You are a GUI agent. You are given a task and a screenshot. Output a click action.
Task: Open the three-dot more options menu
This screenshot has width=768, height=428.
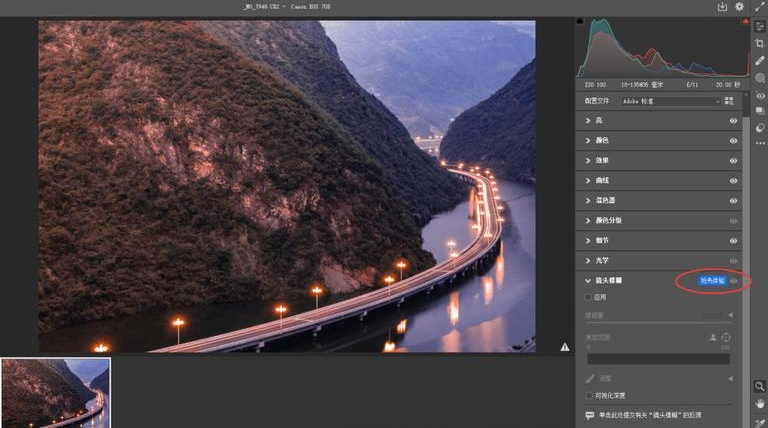pyautogui.click(x=760, y=143)
